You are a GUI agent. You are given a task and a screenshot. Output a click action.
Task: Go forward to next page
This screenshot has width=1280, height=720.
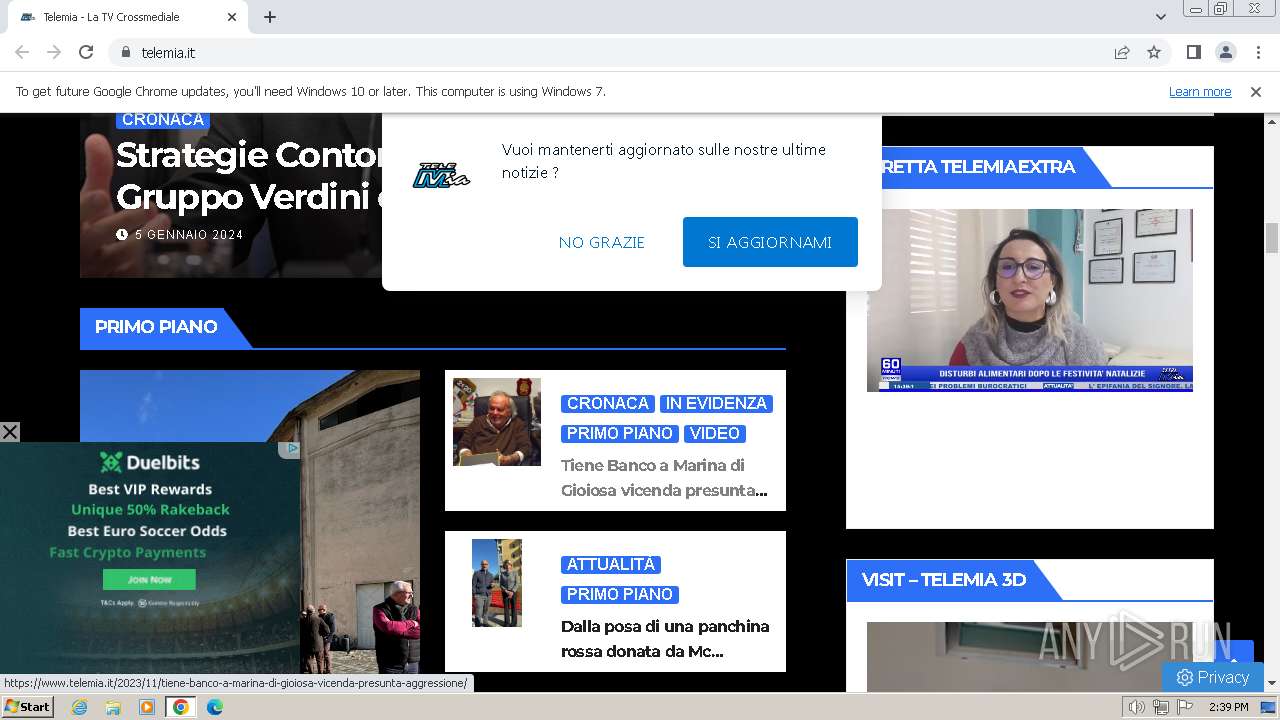pos(54,52)
